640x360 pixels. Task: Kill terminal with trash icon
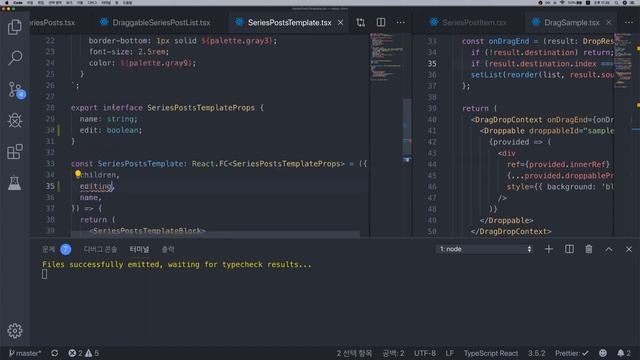pos(589,249)
